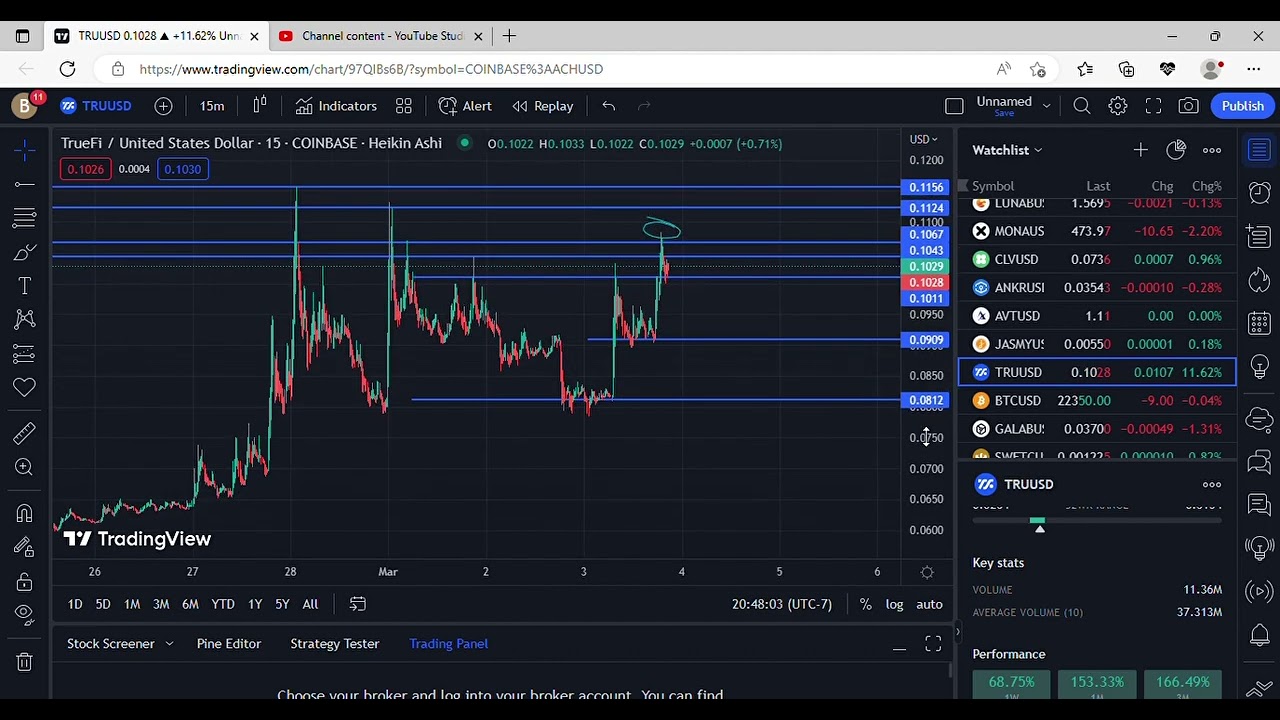Remove drawings with the trash icon
Viewport: 1280px width, 720px height.
25,661
